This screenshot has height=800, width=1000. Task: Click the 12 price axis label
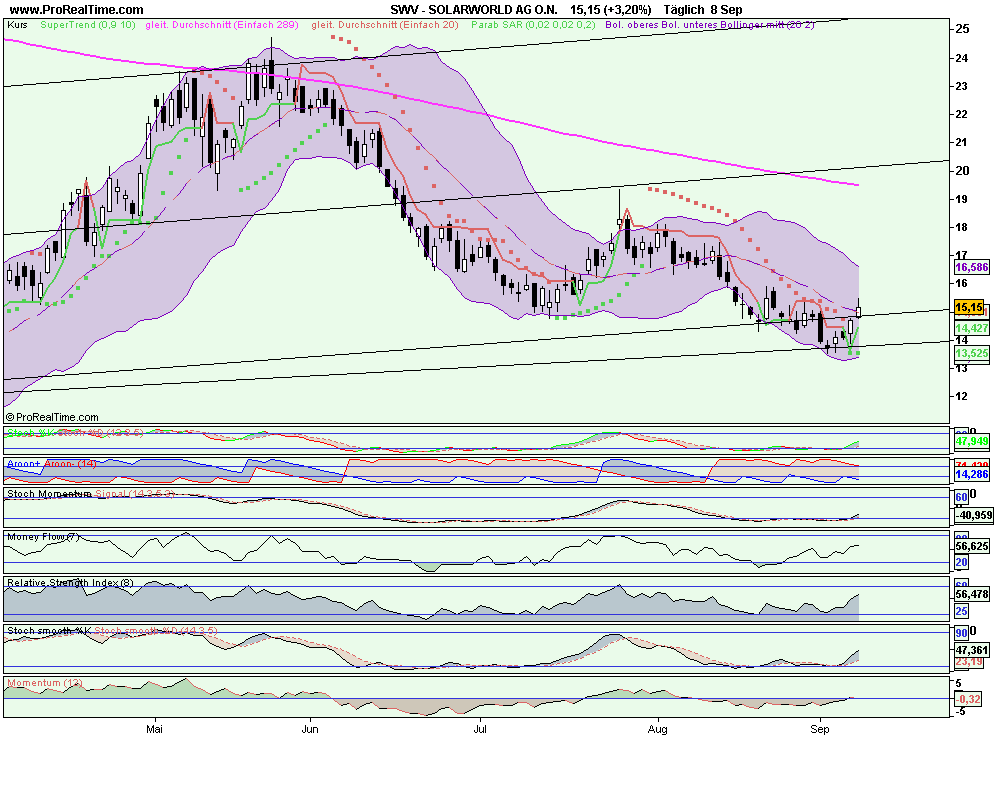coord(962,396)
